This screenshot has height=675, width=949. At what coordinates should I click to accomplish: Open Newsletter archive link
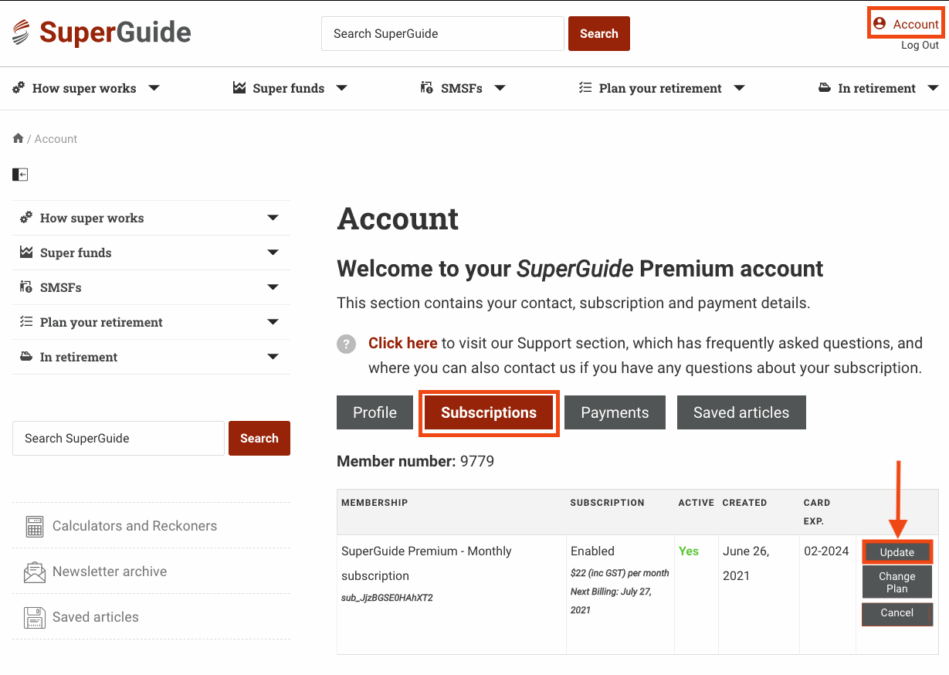(110, 571)
